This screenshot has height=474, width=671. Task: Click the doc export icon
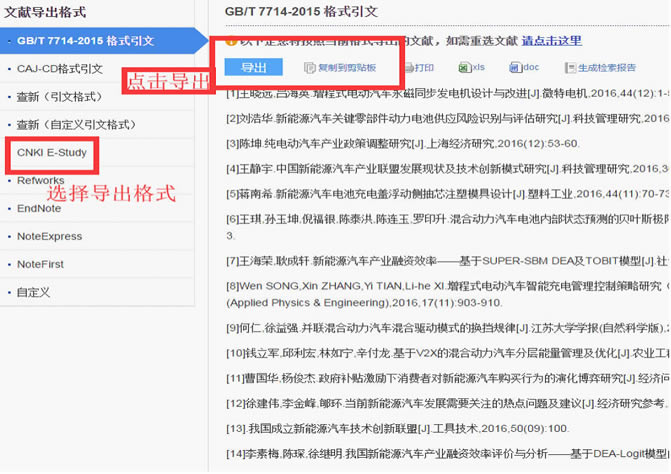pyautogui.click(x=515, y=68)
